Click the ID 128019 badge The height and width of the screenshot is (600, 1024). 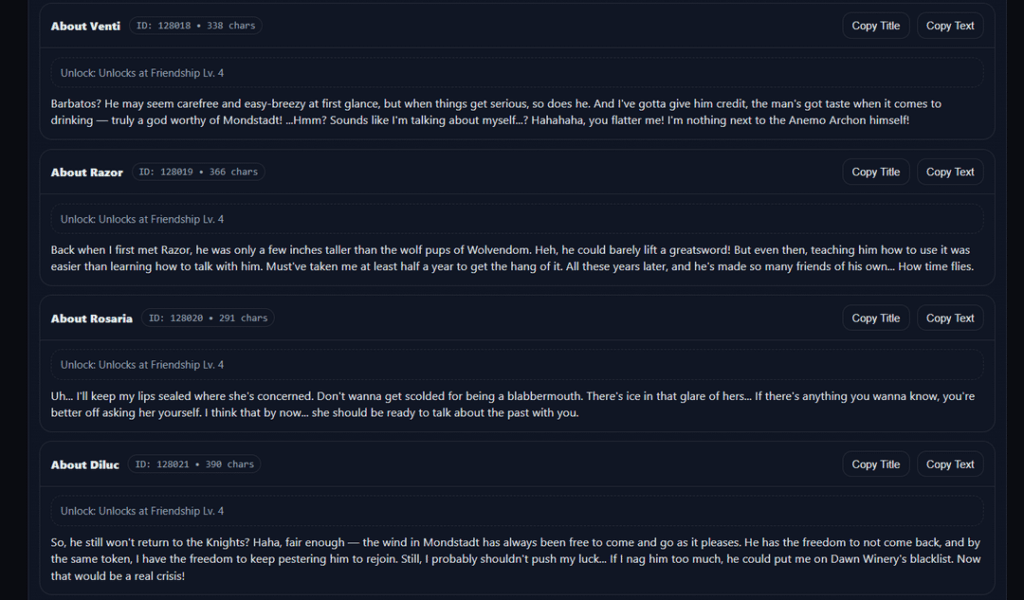coord(197,172)
